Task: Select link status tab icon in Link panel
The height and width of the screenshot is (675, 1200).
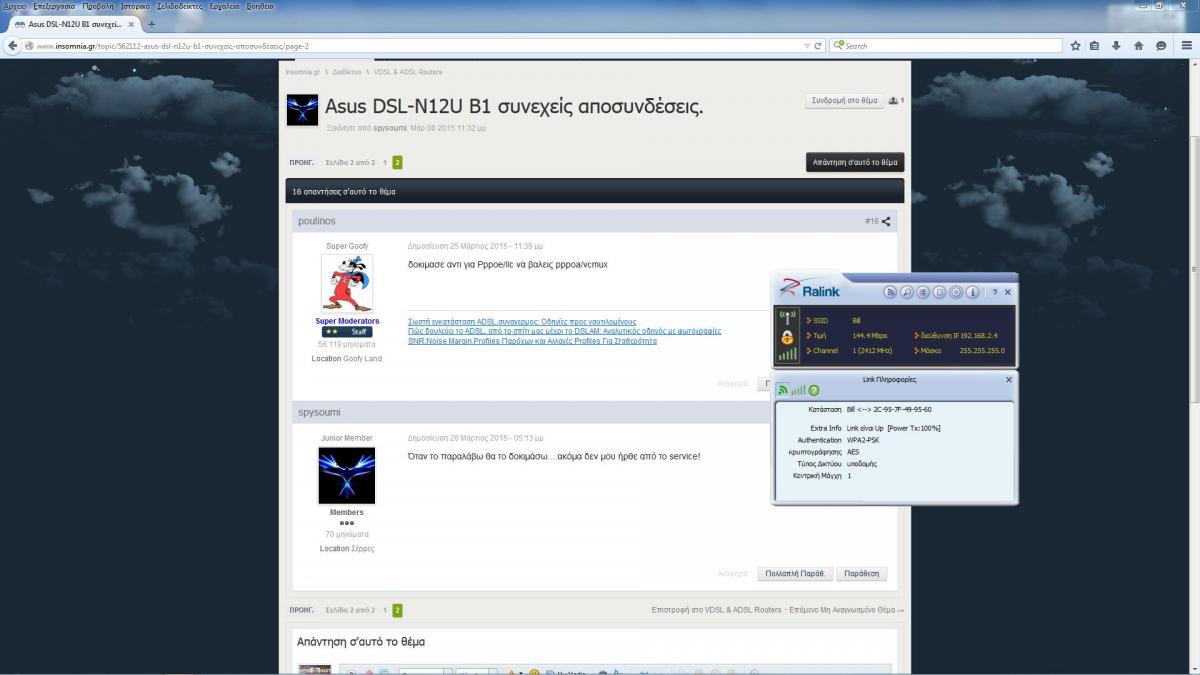Action: [x=783, y=390]
